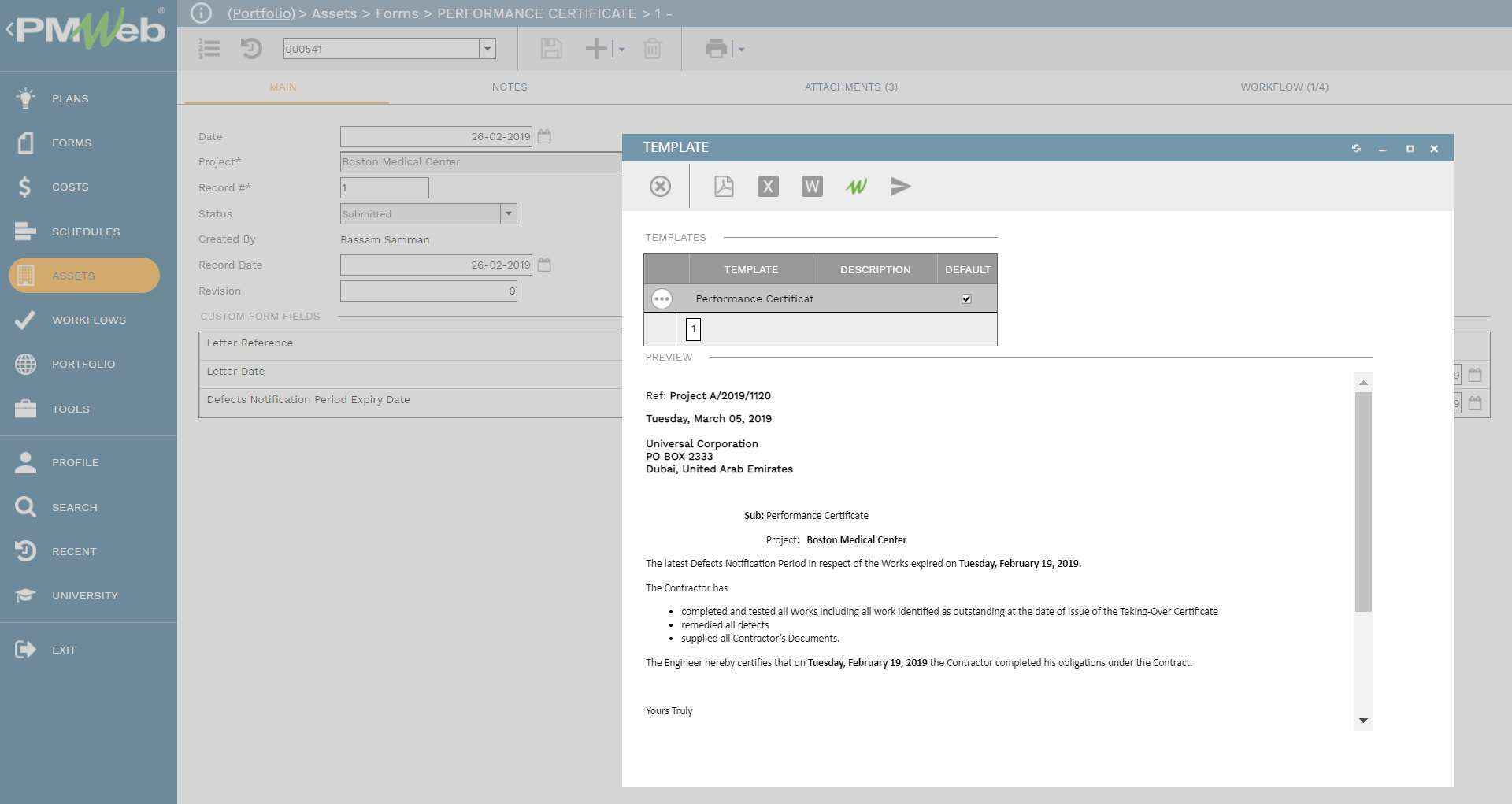Export the template preview as PDF

point(724,187)
